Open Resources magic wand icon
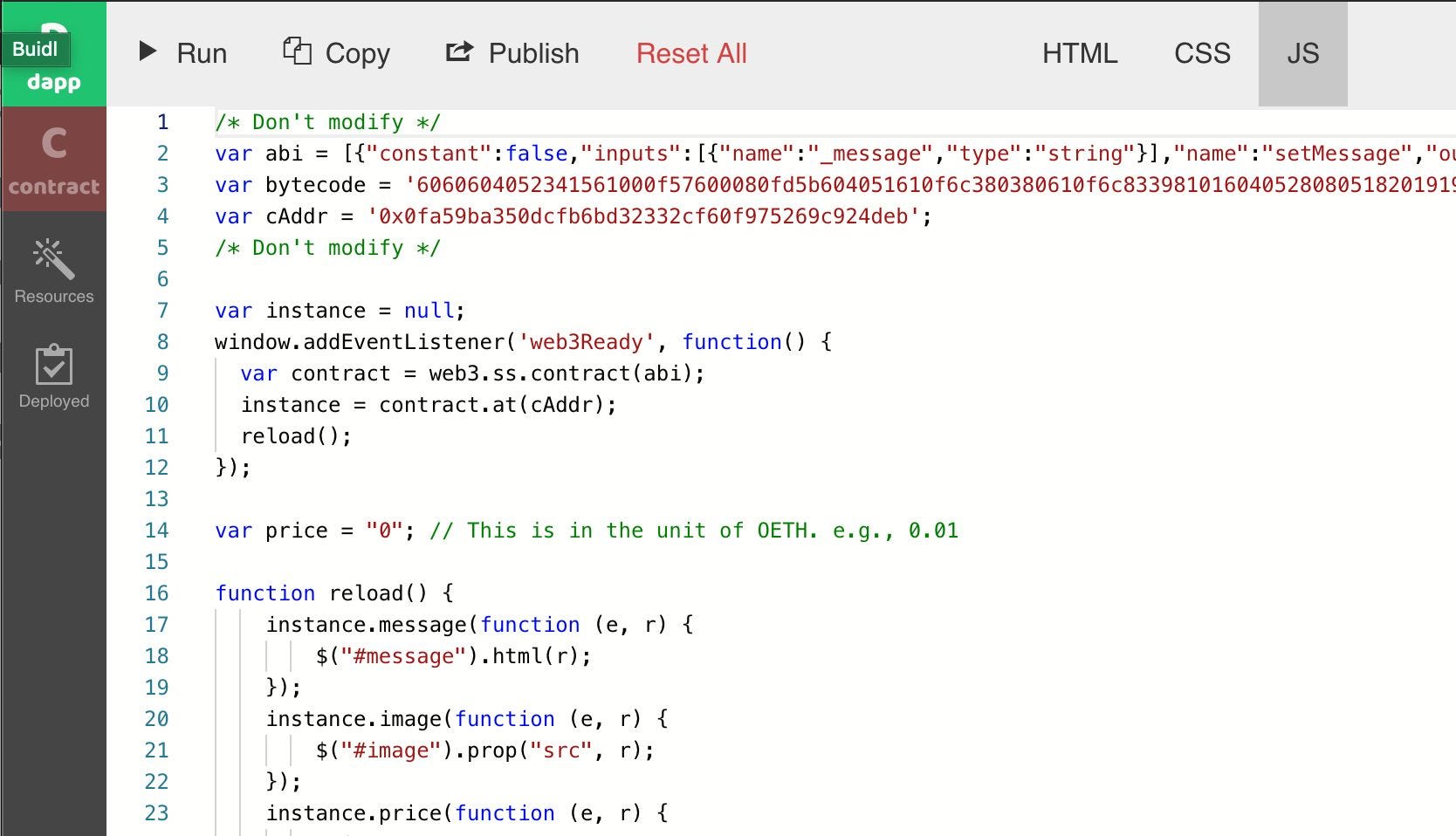The width and height of the screenshot is (1456, 836). (x=53, y=258)
